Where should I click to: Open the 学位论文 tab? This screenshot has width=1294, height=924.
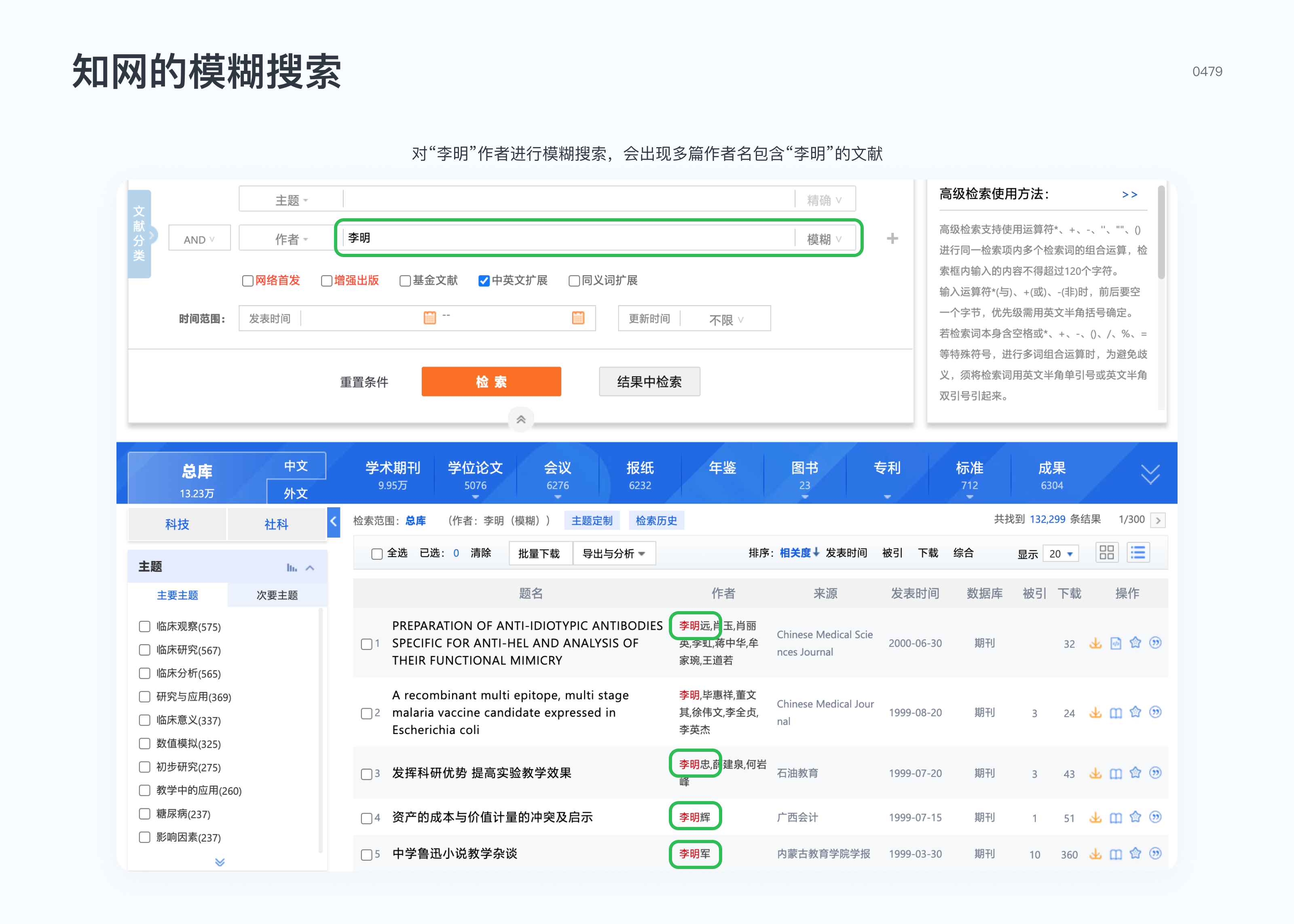(x=475, y=475)
